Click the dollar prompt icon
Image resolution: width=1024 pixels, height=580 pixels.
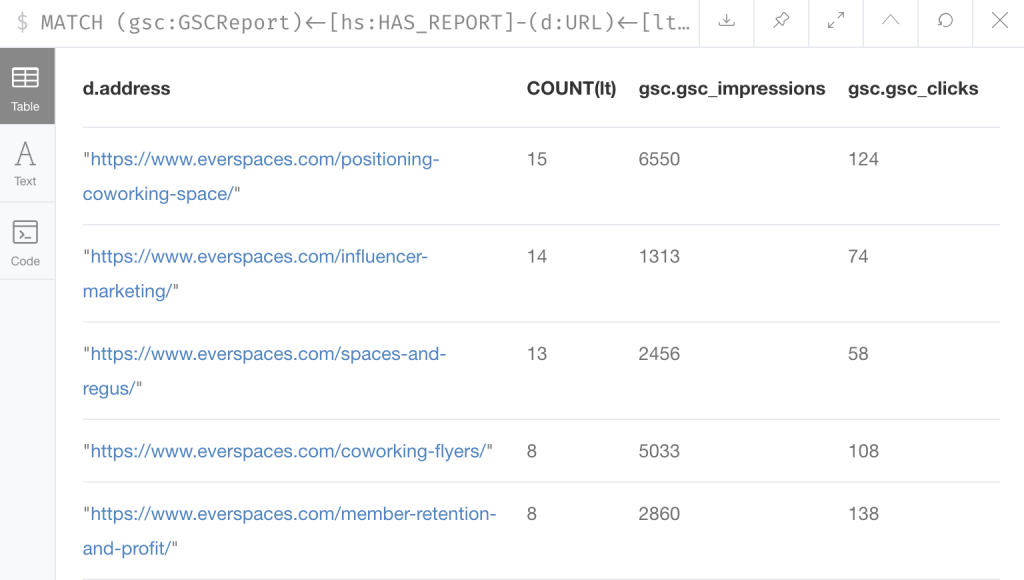tap(22, 23)
